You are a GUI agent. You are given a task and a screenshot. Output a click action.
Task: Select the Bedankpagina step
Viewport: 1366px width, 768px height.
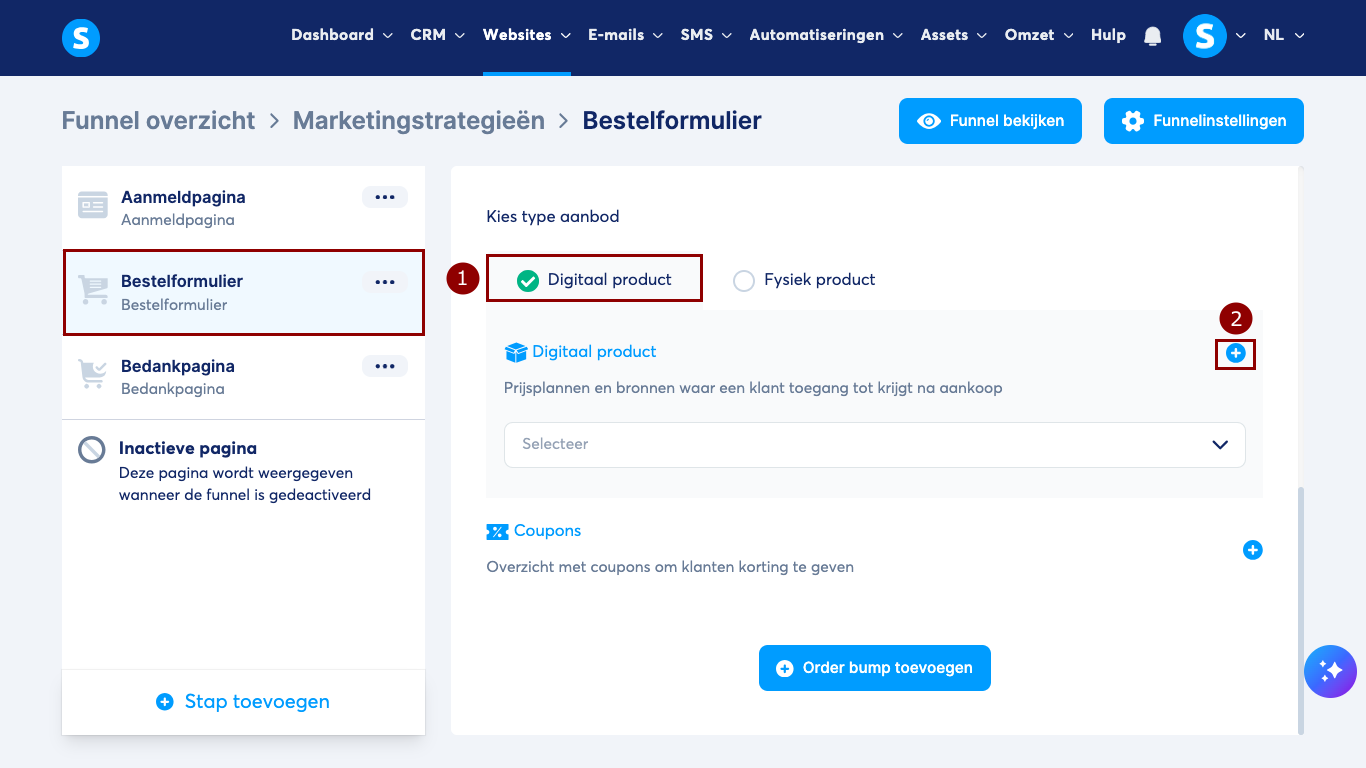pos(243,377)
